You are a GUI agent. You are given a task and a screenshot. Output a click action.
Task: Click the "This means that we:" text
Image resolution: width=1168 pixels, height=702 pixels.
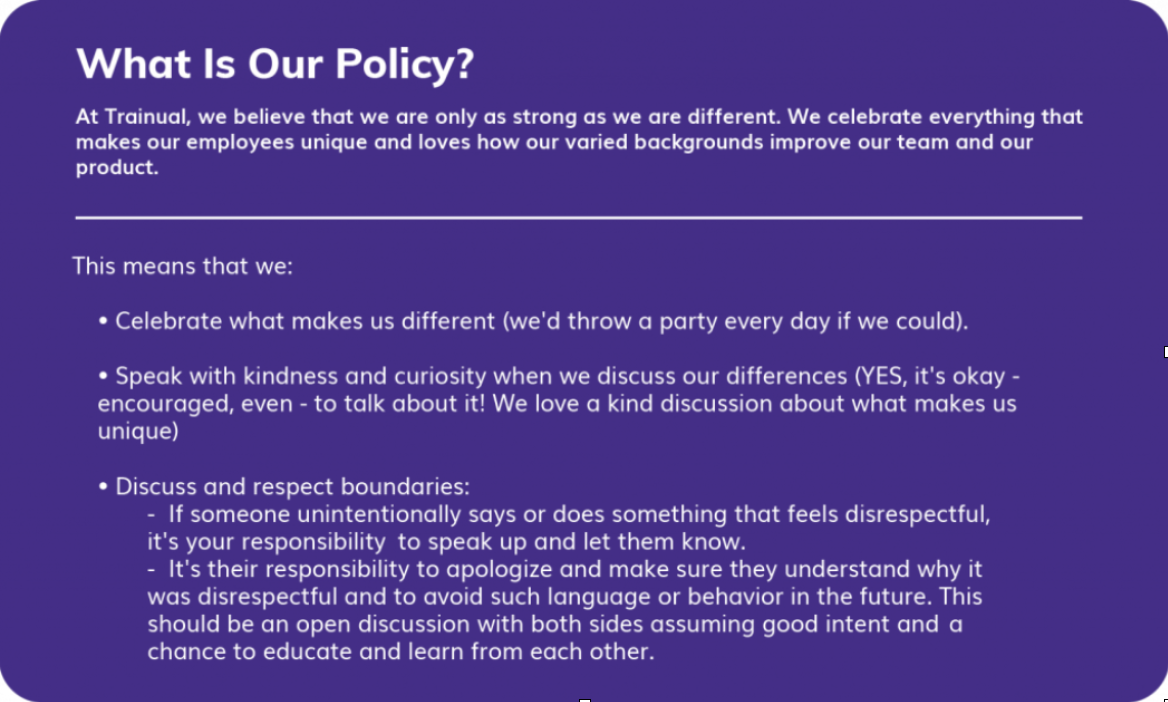182,267
